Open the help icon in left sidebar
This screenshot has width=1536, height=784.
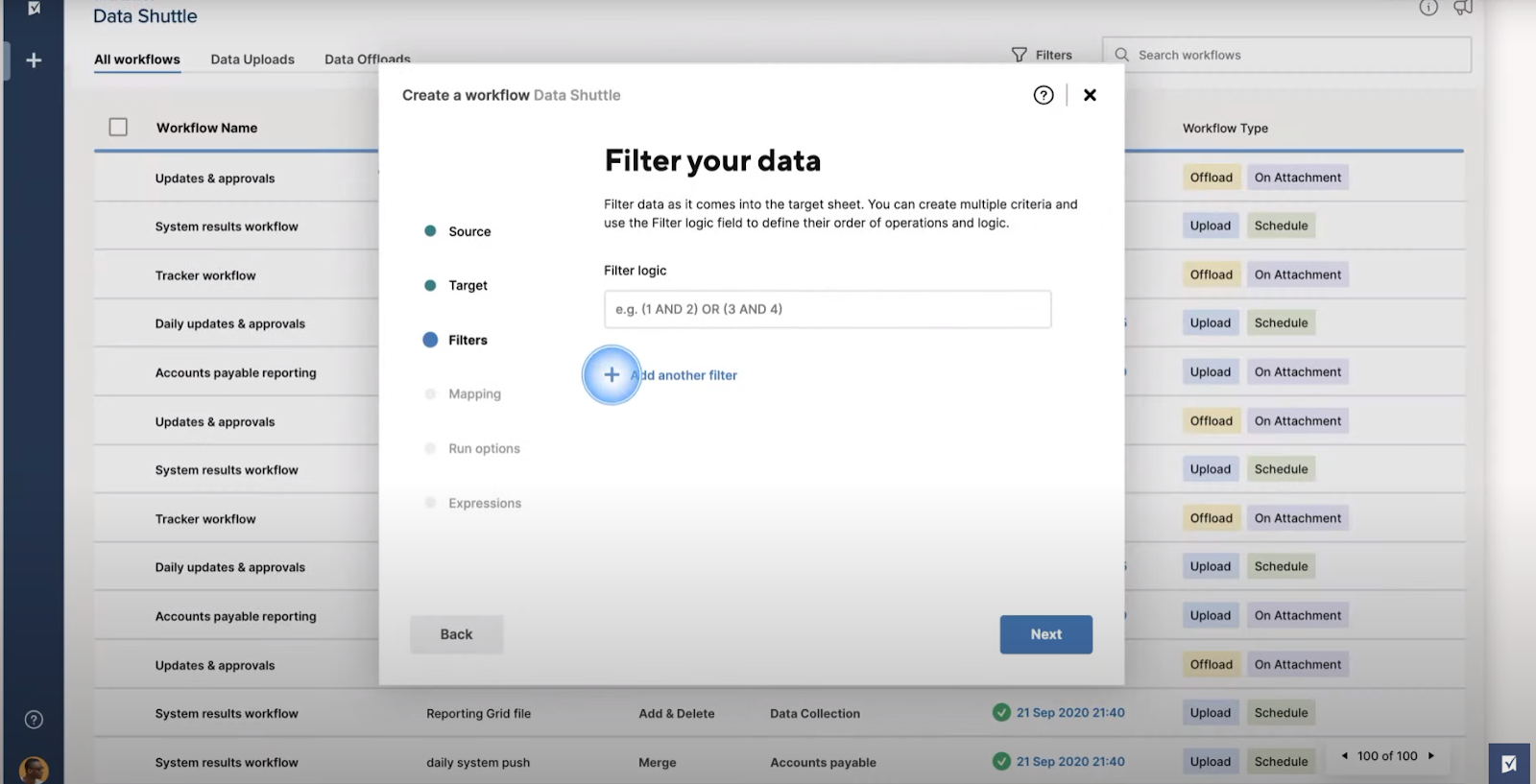[x=34, y=720]
